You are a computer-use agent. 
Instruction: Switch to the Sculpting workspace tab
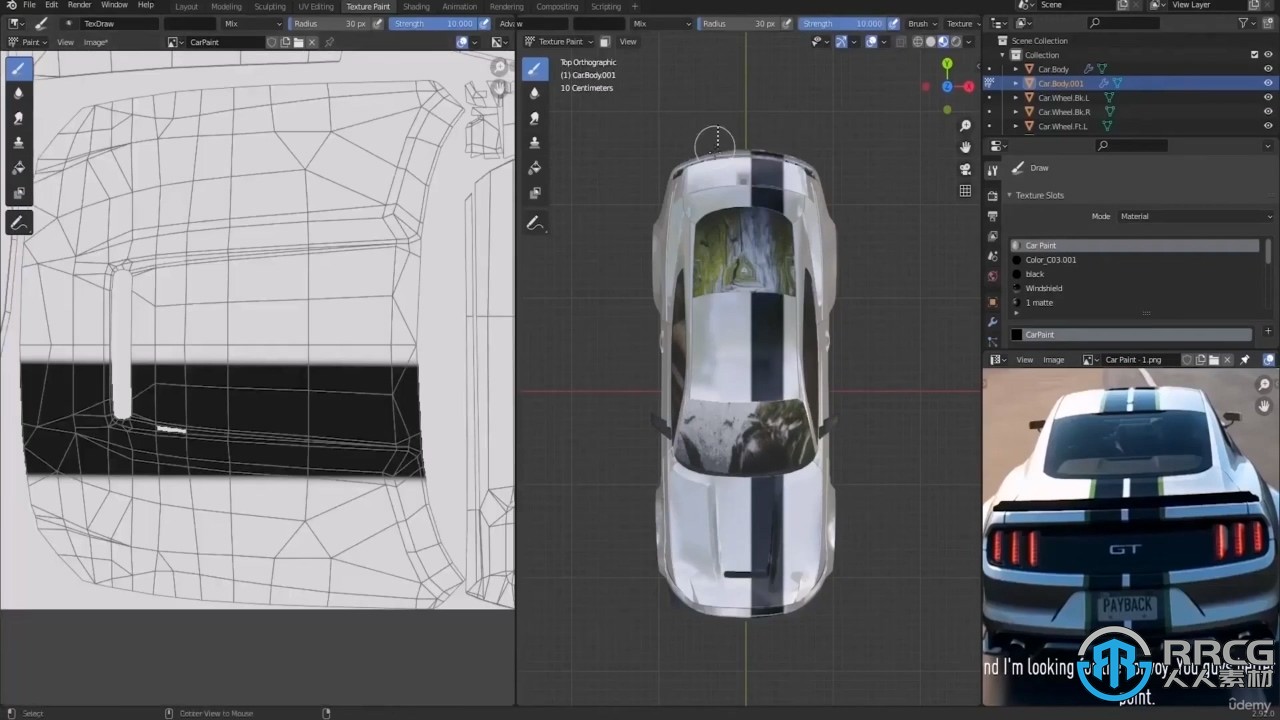coord(269,6)
